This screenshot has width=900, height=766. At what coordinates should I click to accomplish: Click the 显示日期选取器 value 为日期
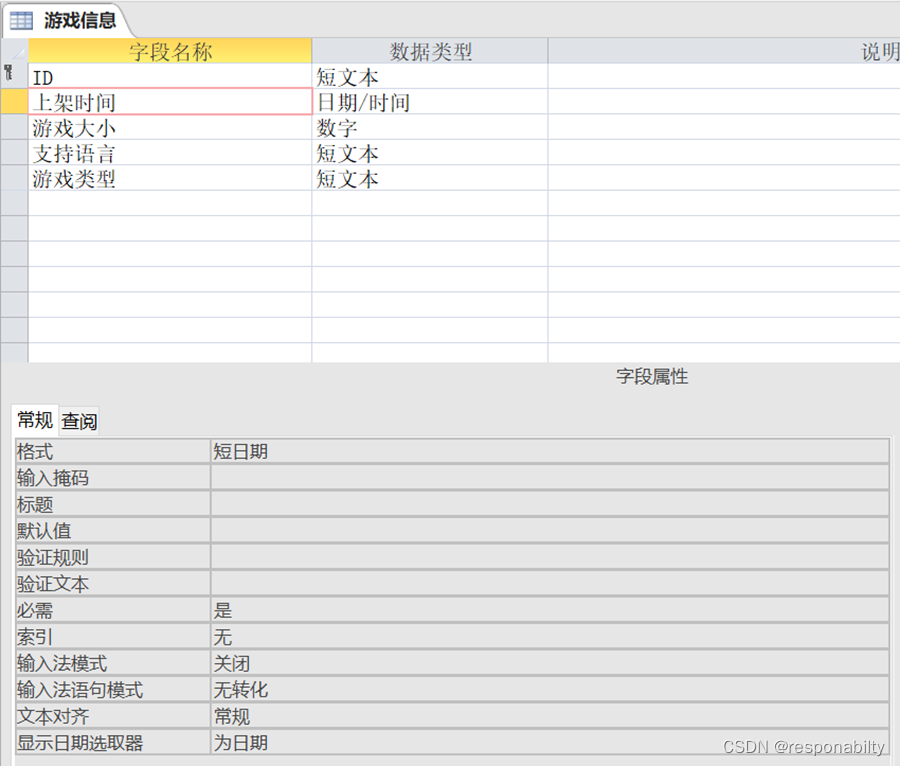coord(550,742)
